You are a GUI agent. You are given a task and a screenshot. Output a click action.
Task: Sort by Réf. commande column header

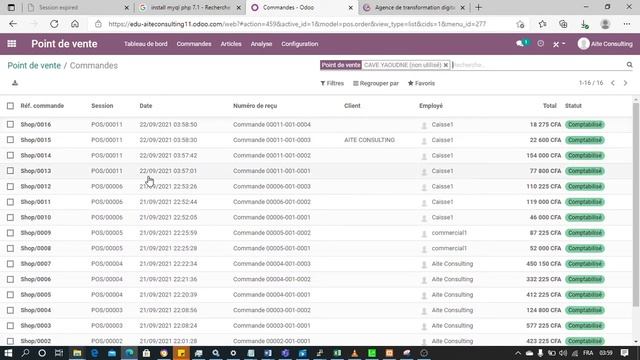42,106
